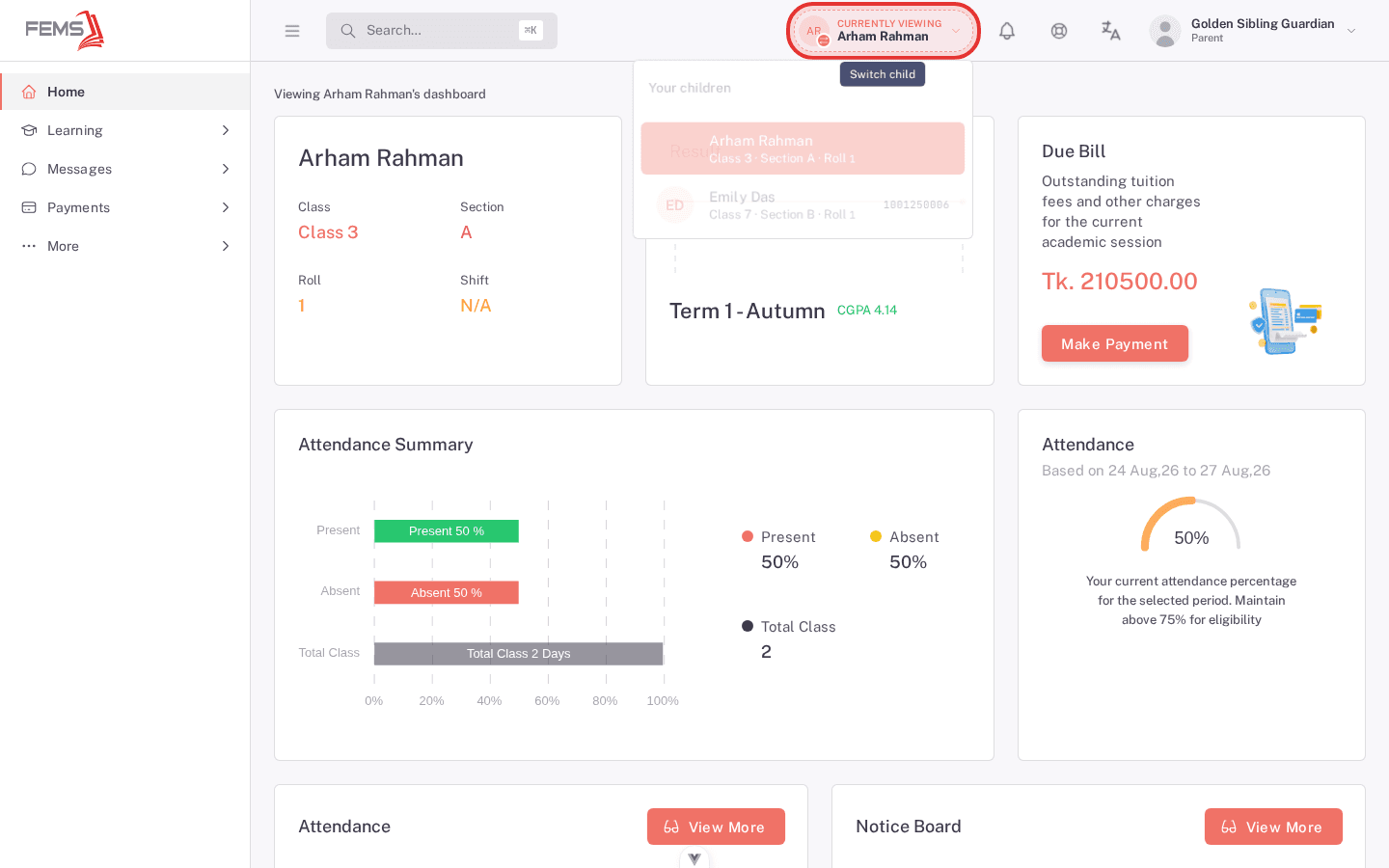The height and width of the screenshot is (868, 1389).
Task: Go to Home in the sidebar
Action: 125,92
